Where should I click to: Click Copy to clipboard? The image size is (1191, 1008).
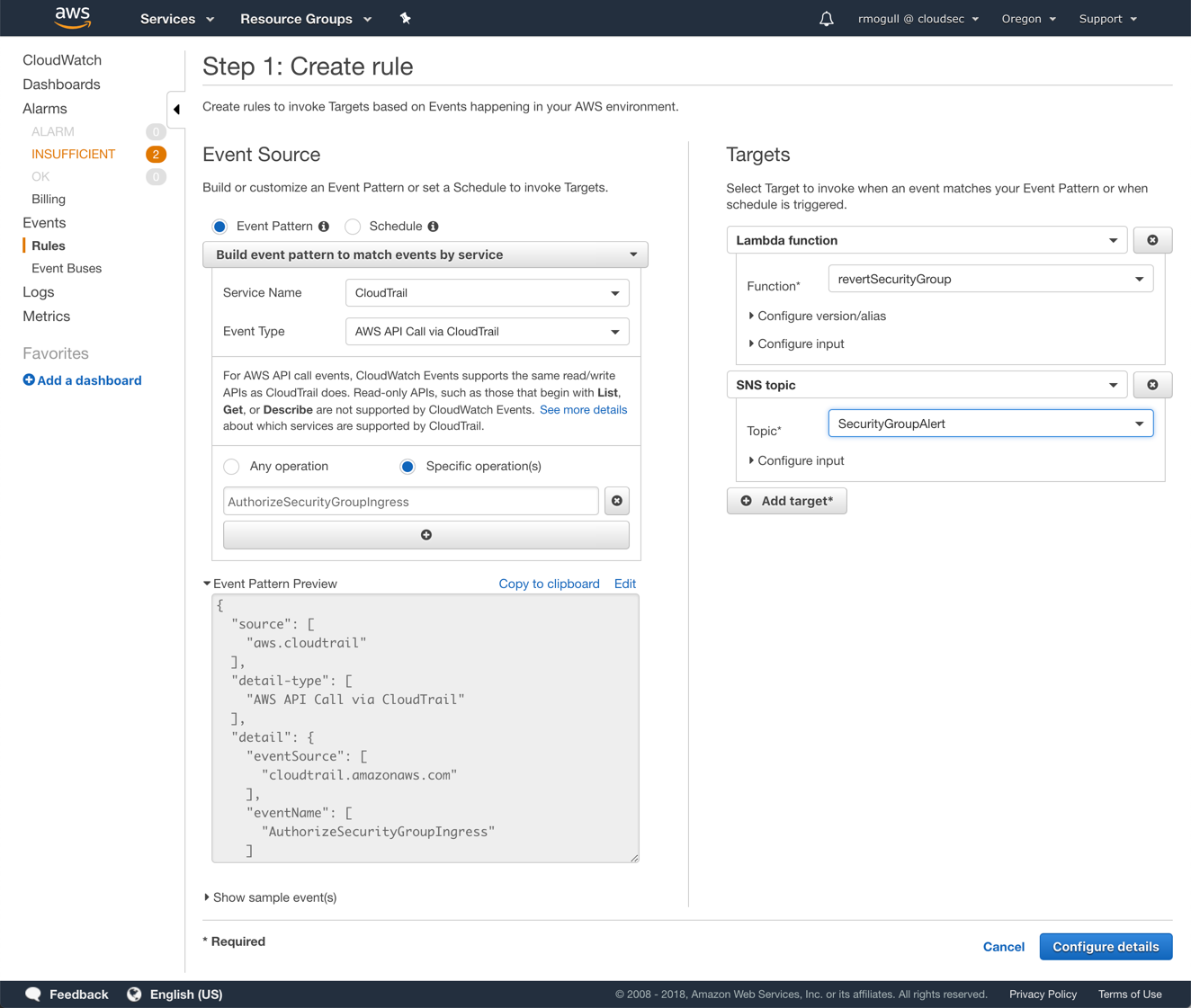point(549,584)
